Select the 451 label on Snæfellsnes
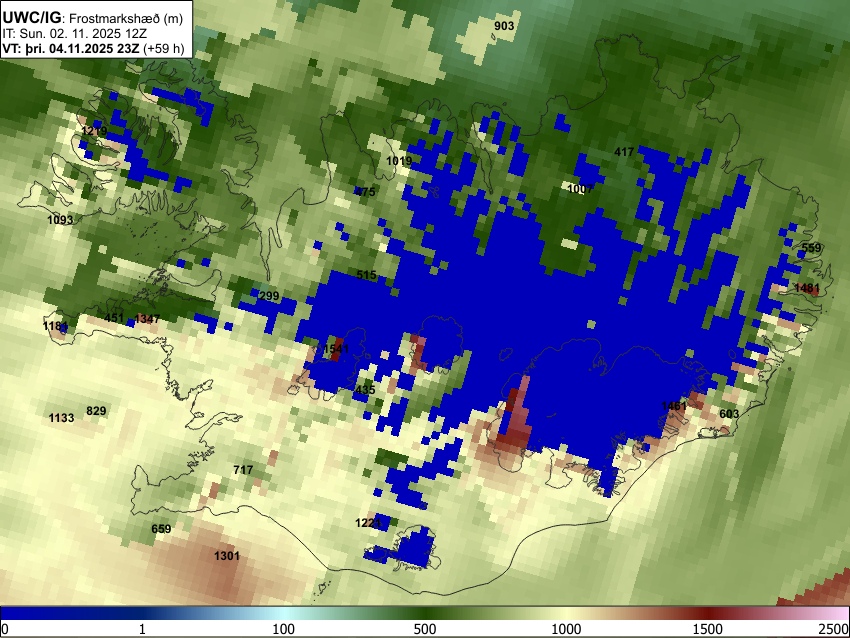 pos(114,318)
